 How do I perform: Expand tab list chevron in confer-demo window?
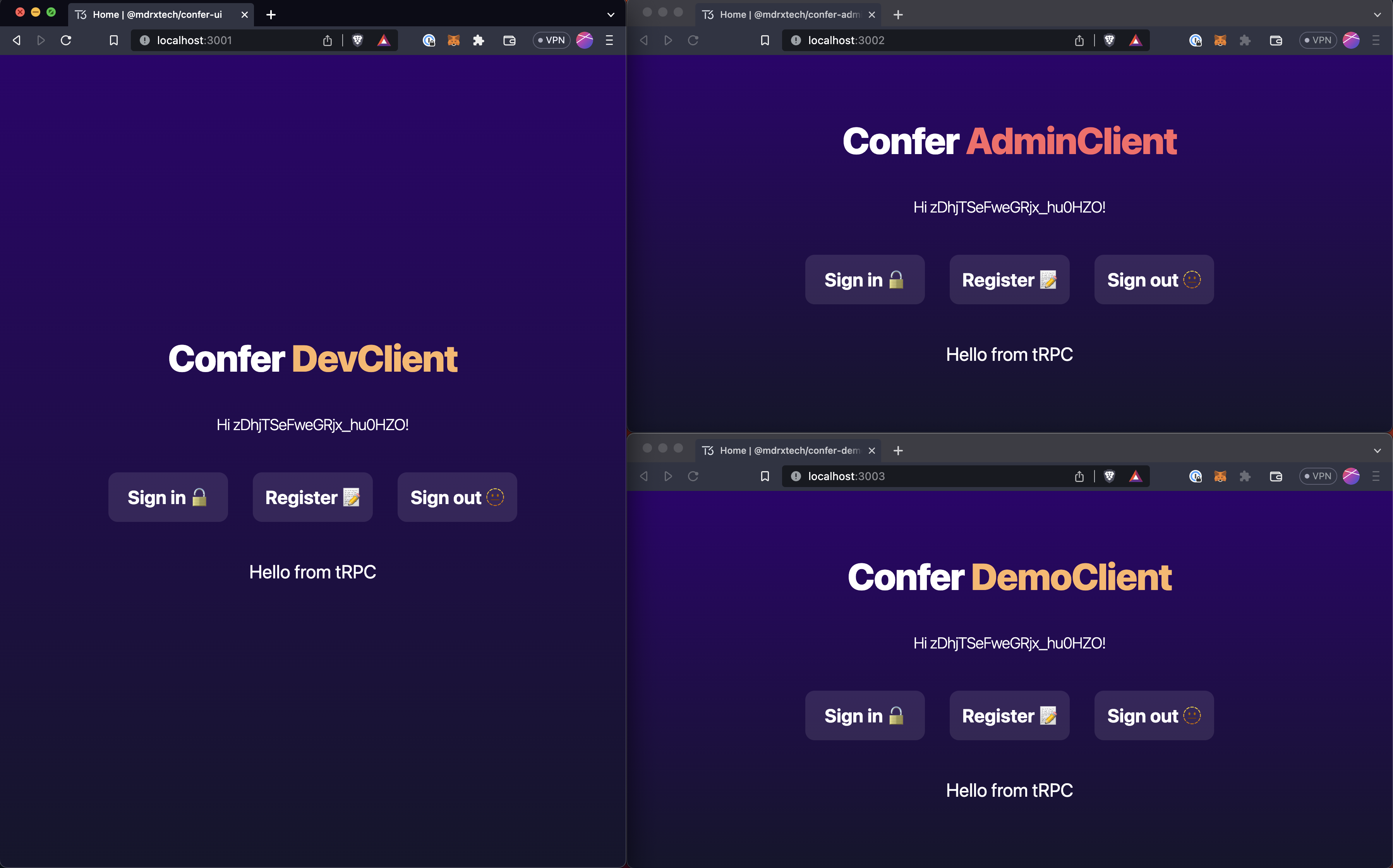tap(1377, 451)
